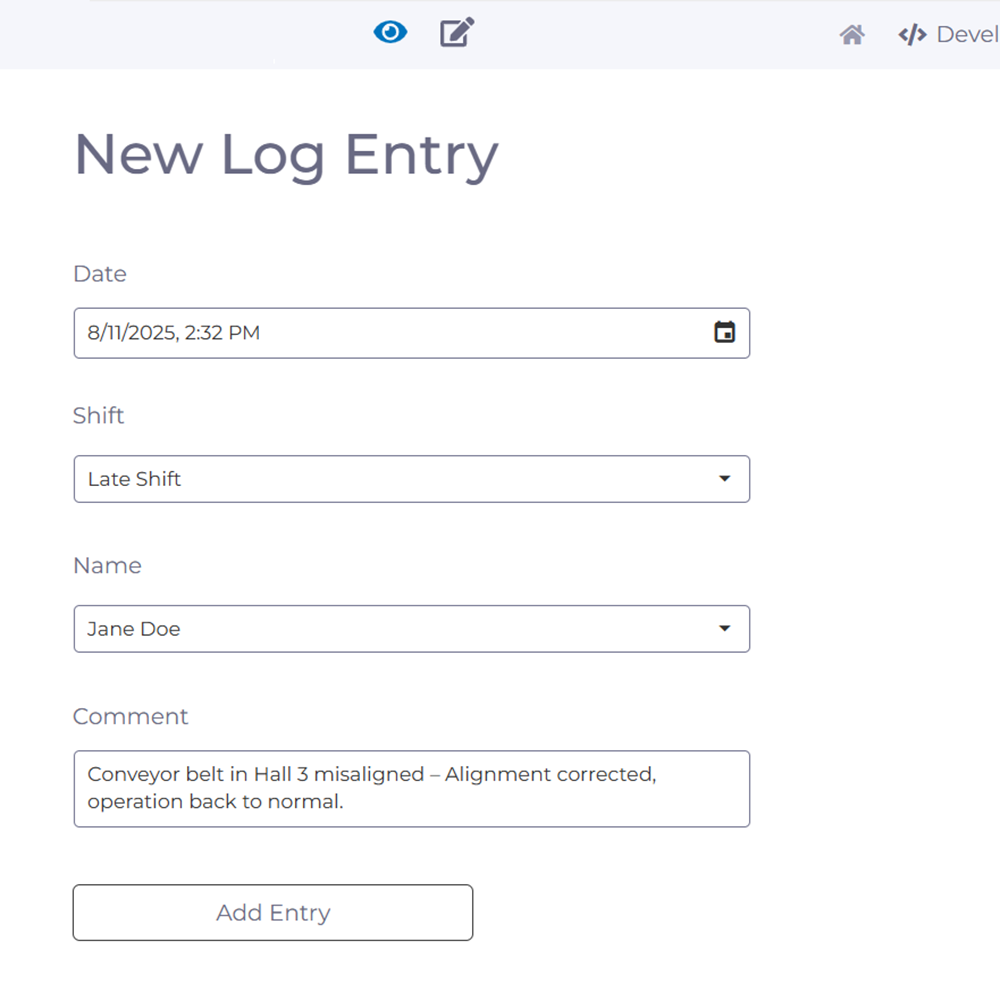Click the New Log Entry heading

point(286,155)
